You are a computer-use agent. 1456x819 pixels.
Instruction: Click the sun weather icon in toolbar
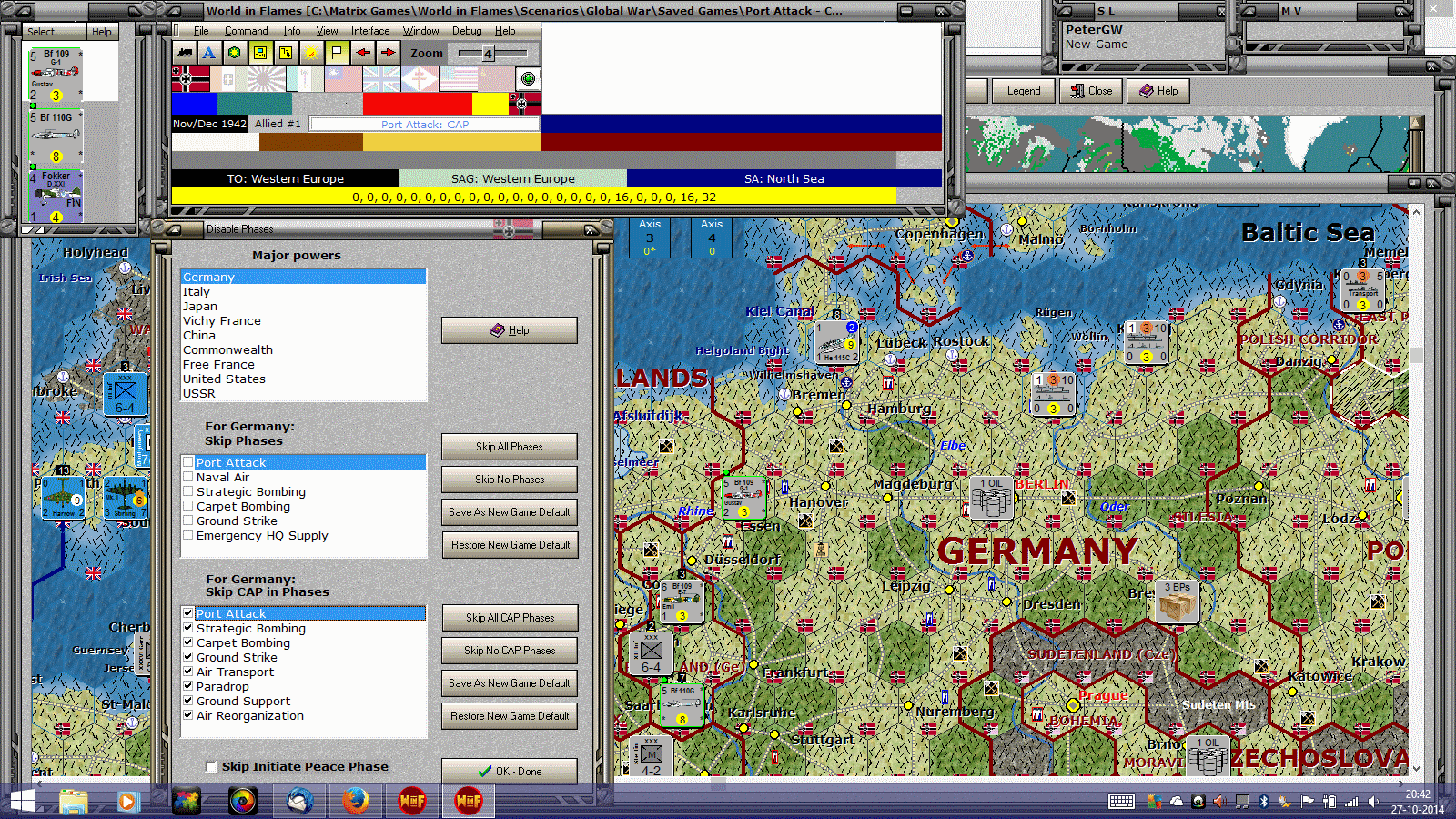tap(311, 53)
